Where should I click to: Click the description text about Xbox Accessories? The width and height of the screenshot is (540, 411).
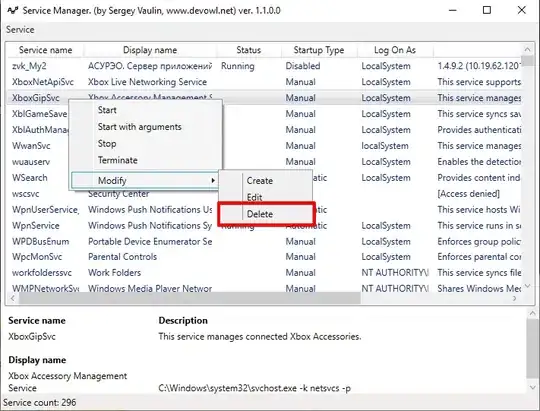[x=260, y=336]
